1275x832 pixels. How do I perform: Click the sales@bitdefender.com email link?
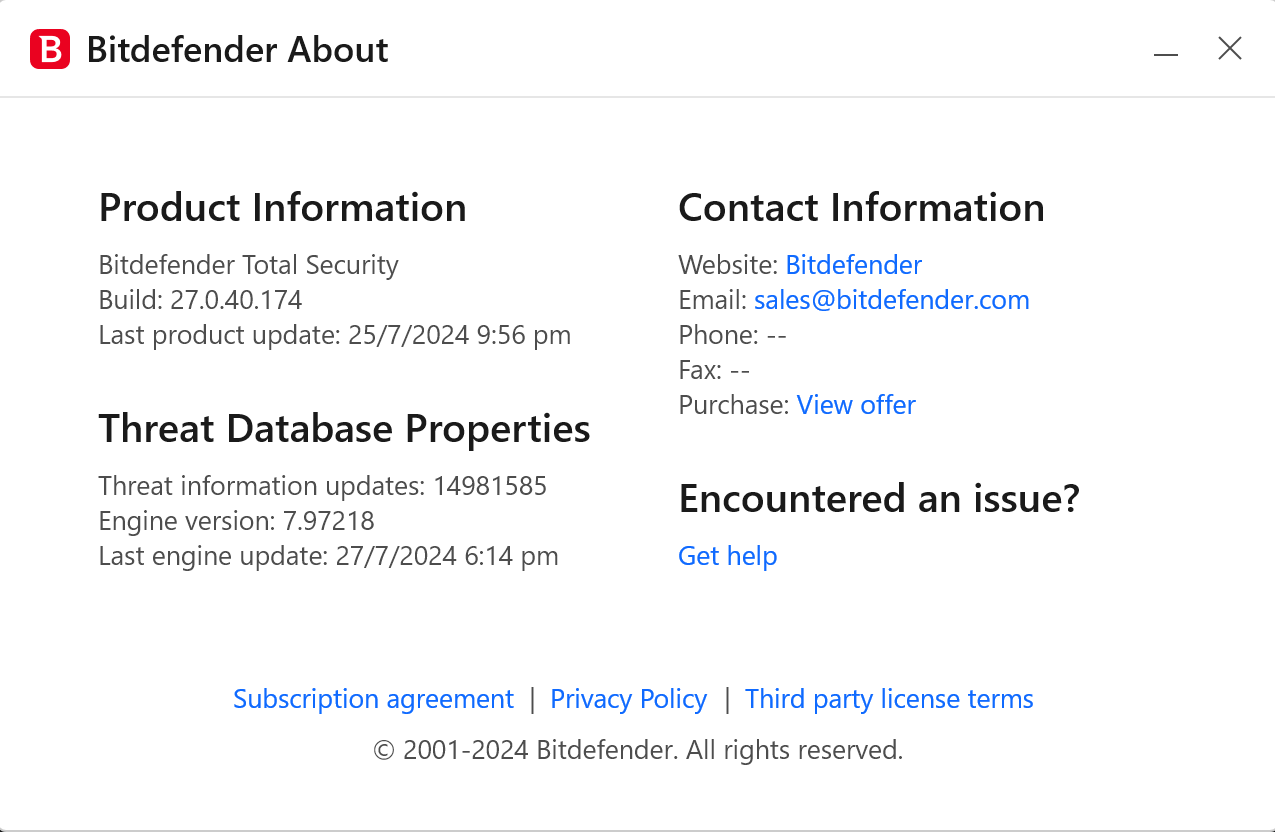(891, 300)
